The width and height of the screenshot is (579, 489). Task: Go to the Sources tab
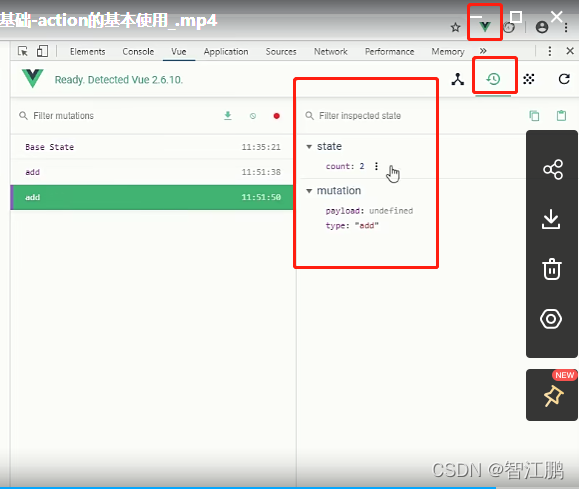[281, 52]
